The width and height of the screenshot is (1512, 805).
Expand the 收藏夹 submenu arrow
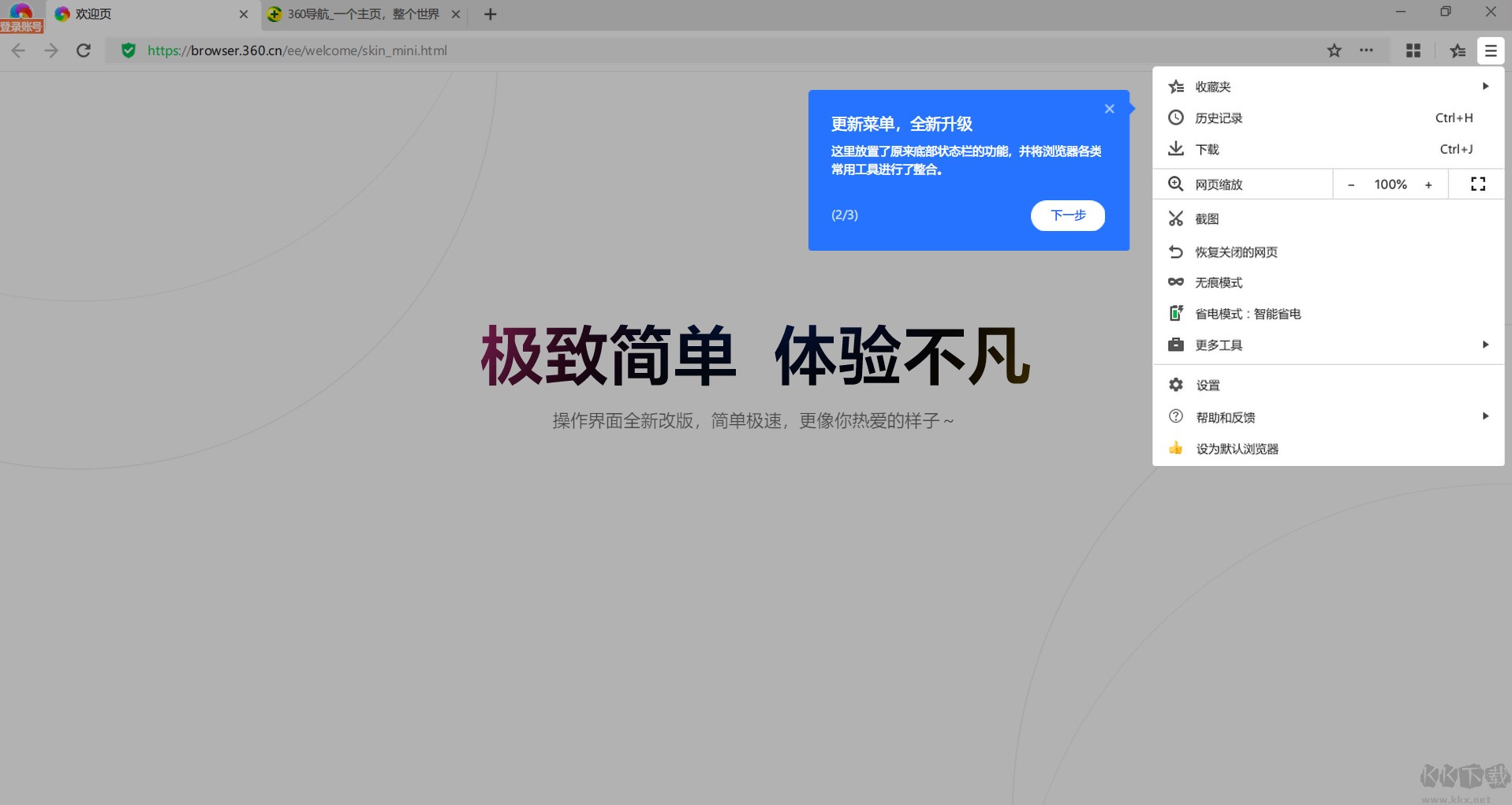click(1485, 86)
